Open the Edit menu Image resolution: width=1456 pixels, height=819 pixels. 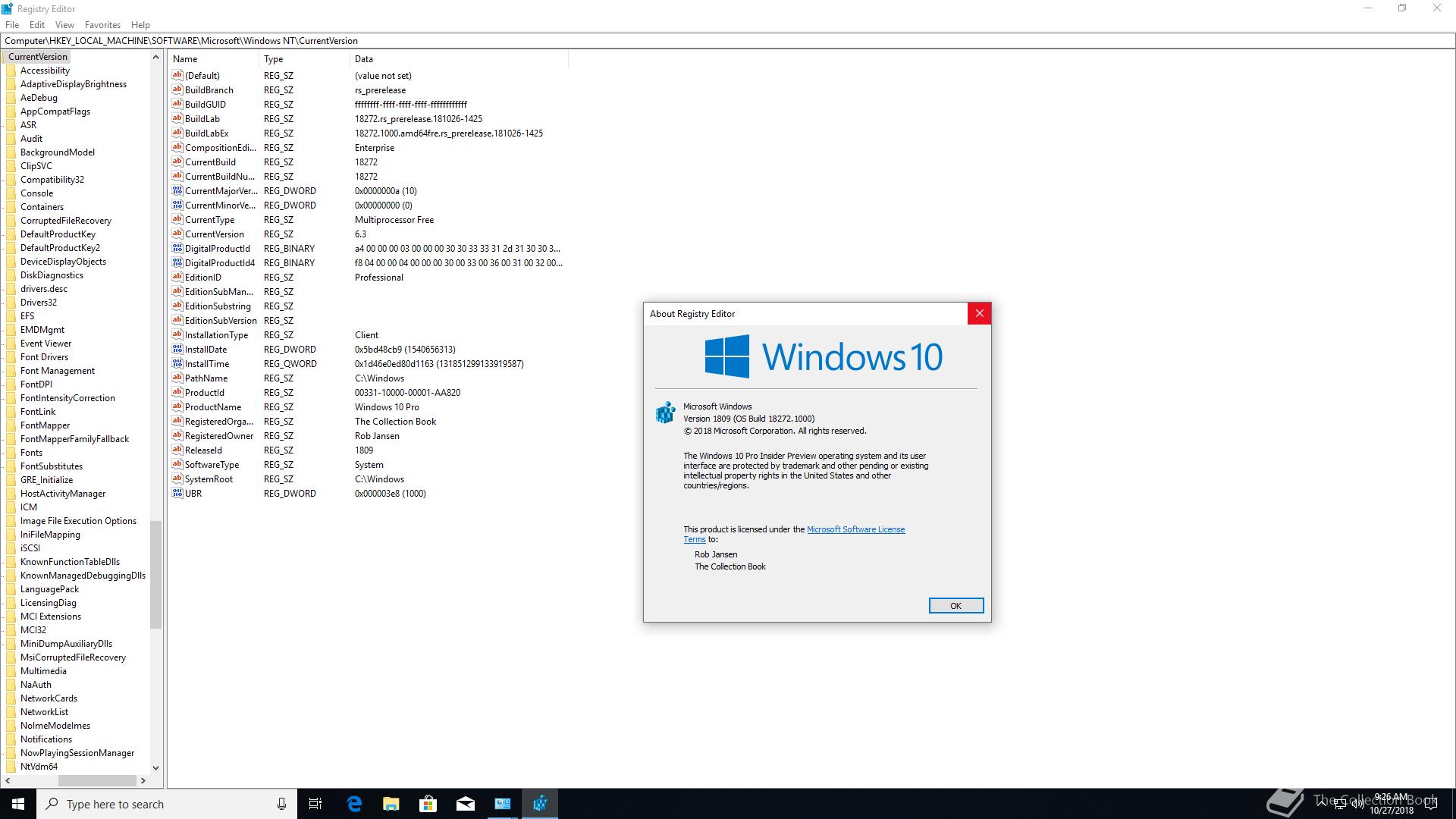click(x=37, y=25)
